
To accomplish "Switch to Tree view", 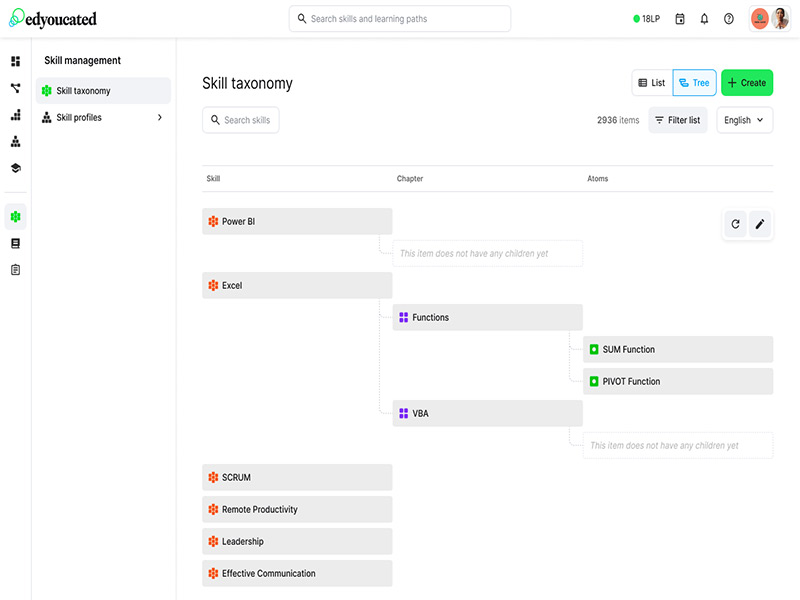I will [694, 83].
